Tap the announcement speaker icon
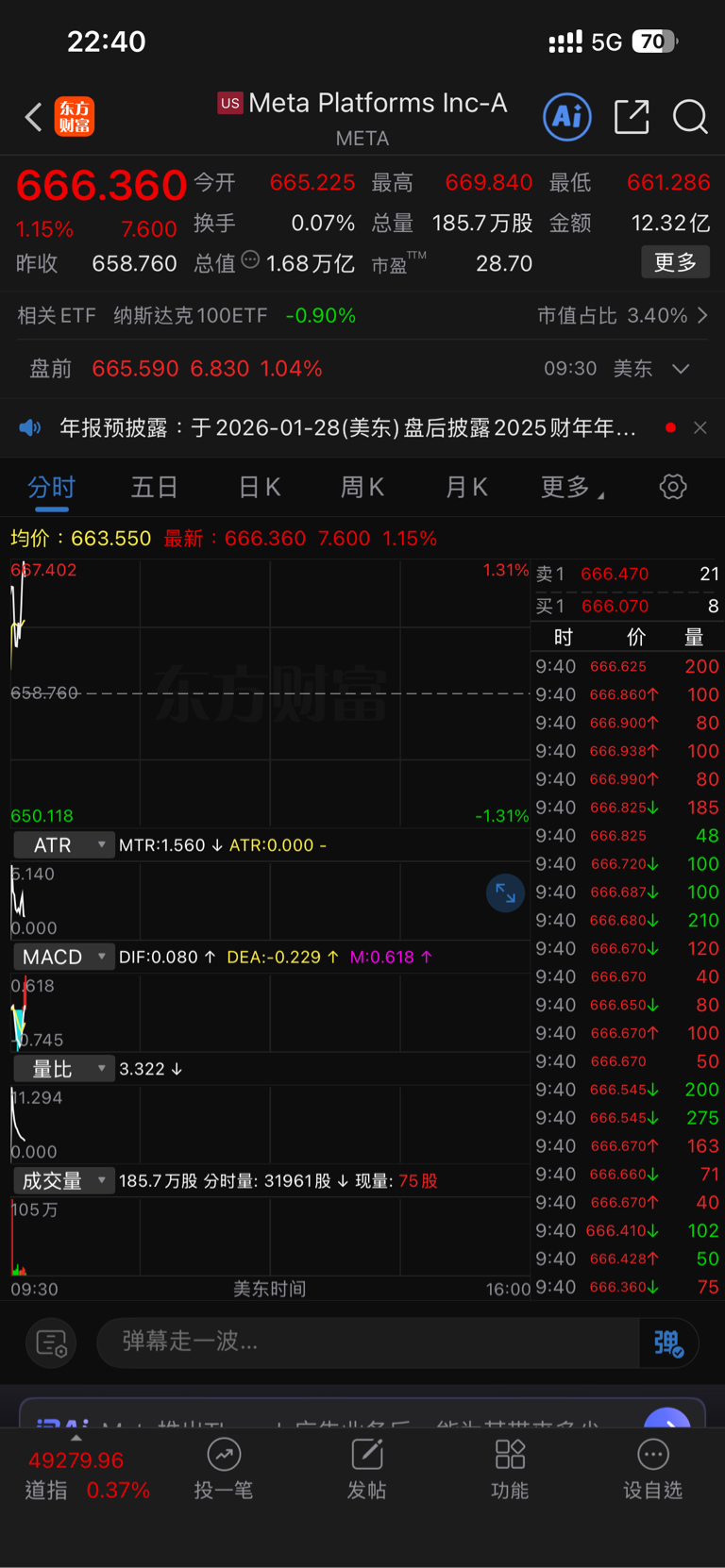This screenshot has width=725, height=1568. pyautogui.click(x=30, y=427)
